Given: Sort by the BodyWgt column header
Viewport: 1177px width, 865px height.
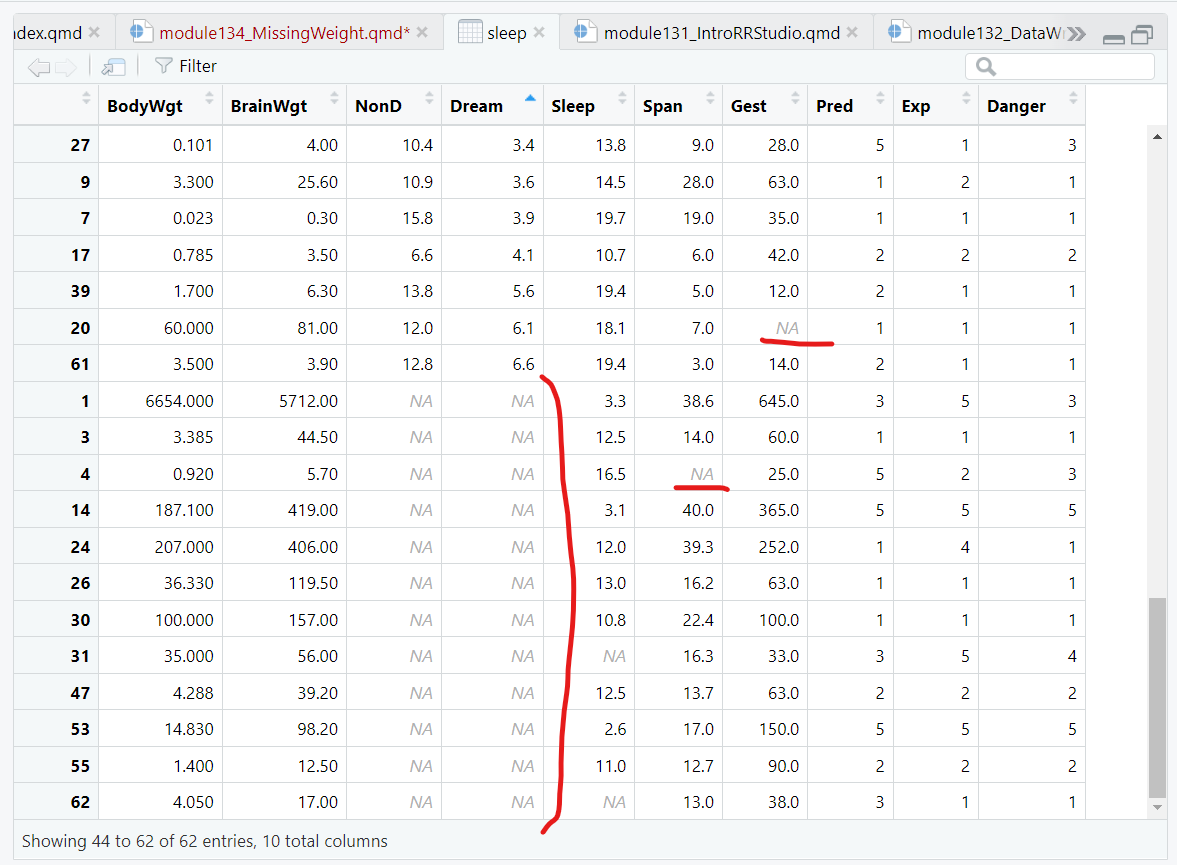Looking at the screenshot, I should click(145, 106).
